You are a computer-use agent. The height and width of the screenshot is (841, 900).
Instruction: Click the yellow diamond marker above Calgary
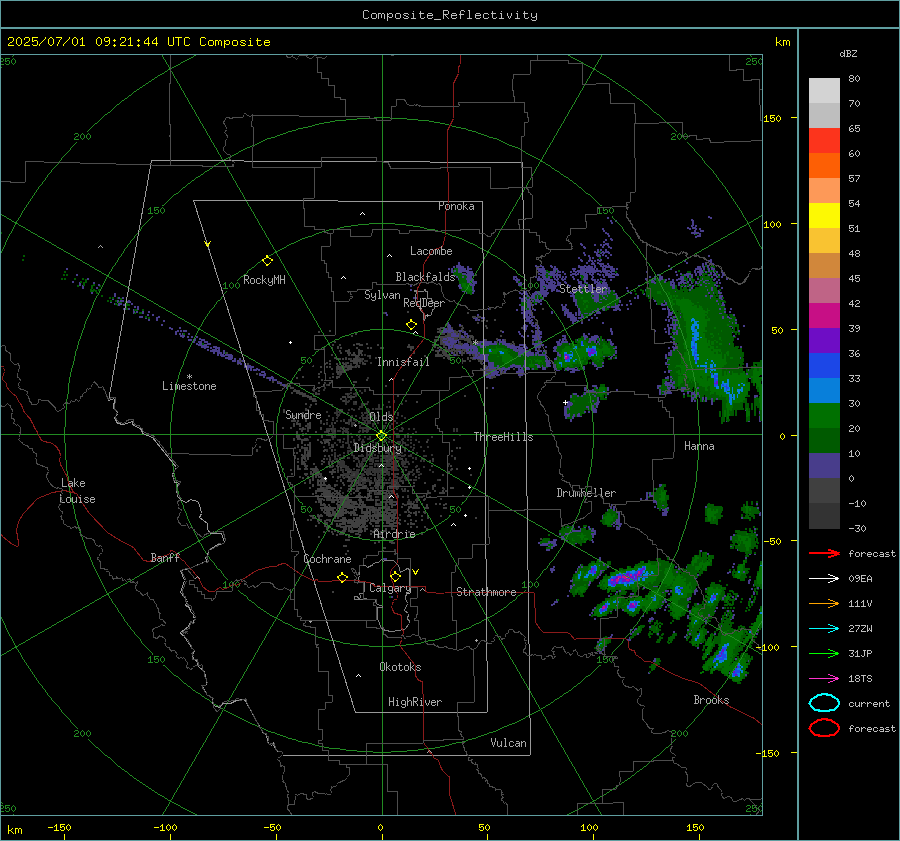tap(395, 576)
